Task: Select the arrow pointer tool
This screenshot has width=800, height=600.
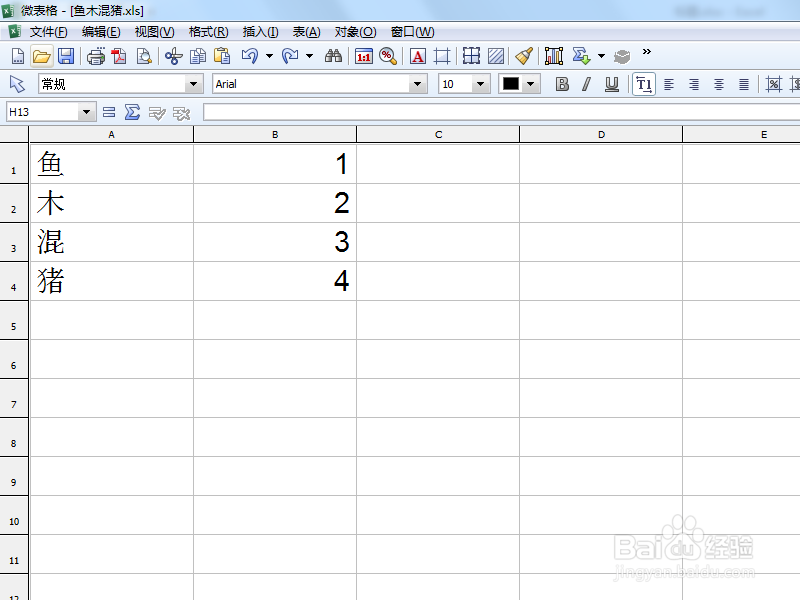Action: point(17,84)
